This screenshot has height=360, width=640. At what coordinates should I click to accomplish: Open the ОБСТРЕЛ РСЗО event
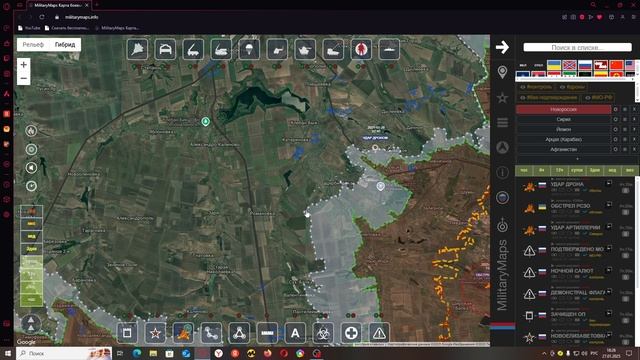click(570, 206)
